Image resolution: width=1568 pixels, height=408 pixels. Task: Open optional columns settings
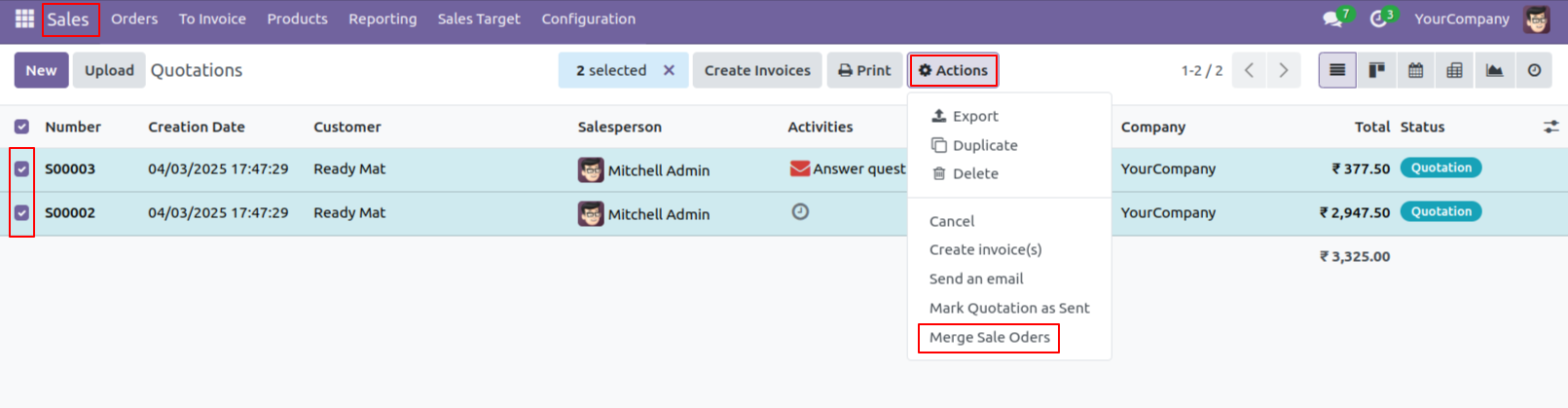pyautogui.click(x=1550, y=127)
